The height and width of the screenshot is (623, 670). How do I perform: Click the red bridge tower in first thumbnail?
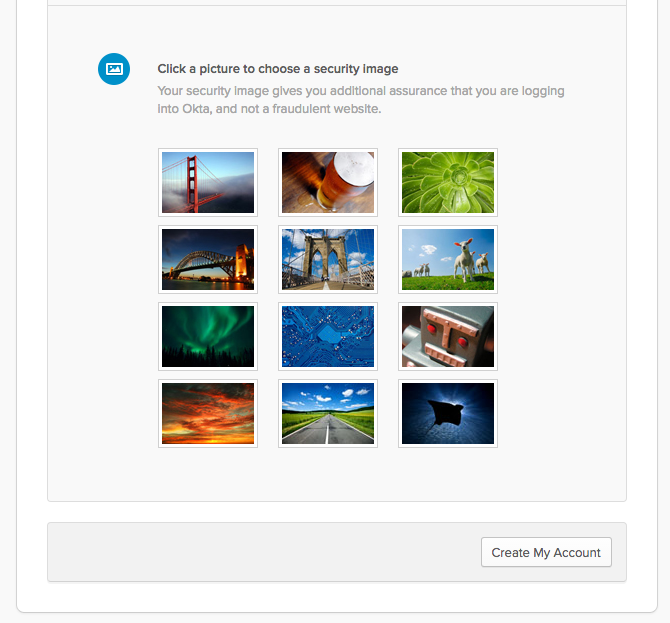pos(192,184)
